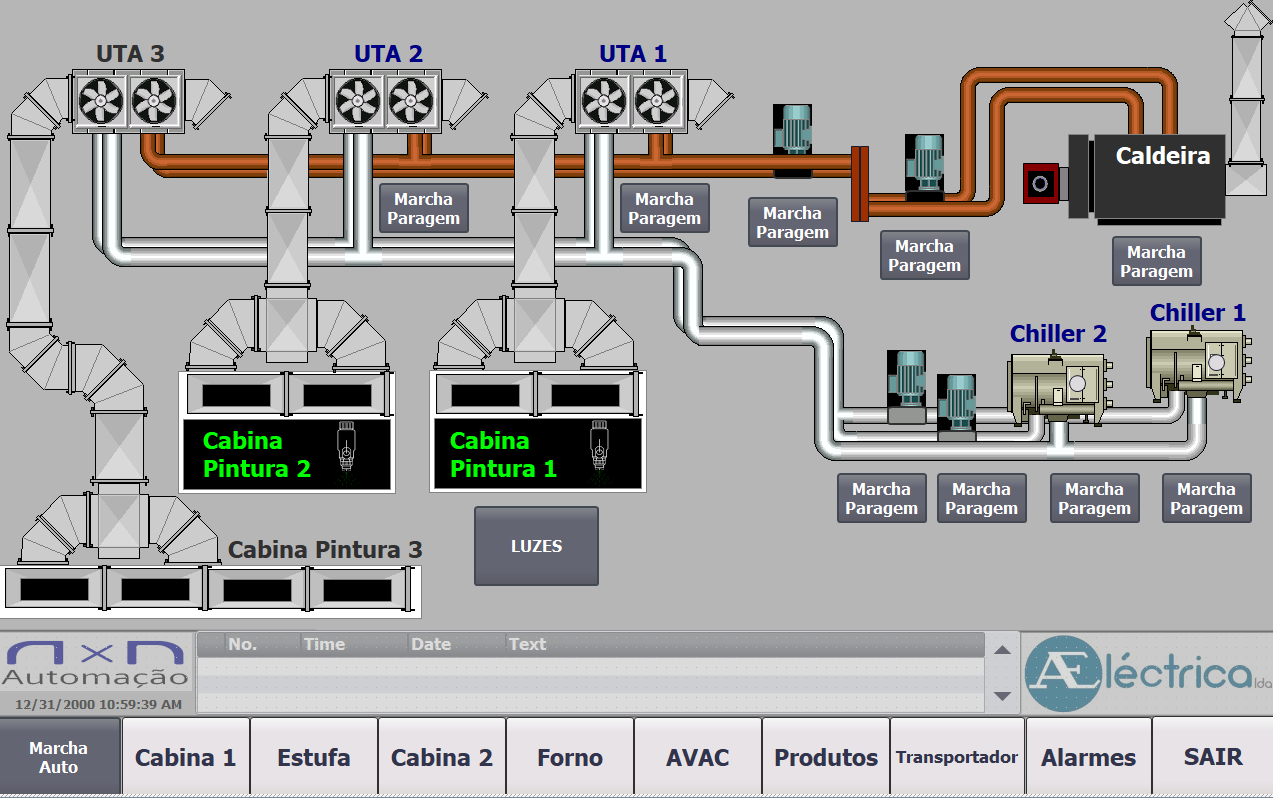The height and width of the screenshot is (798, 1273).
Task: Open the AVAC tab
Action: (x=698, y=758)
